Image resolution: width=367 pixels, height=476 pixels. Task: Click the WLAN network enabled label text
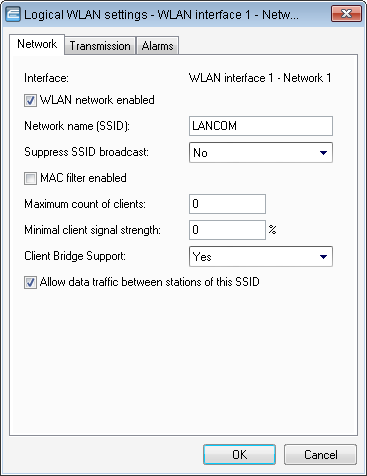point(97,100)
